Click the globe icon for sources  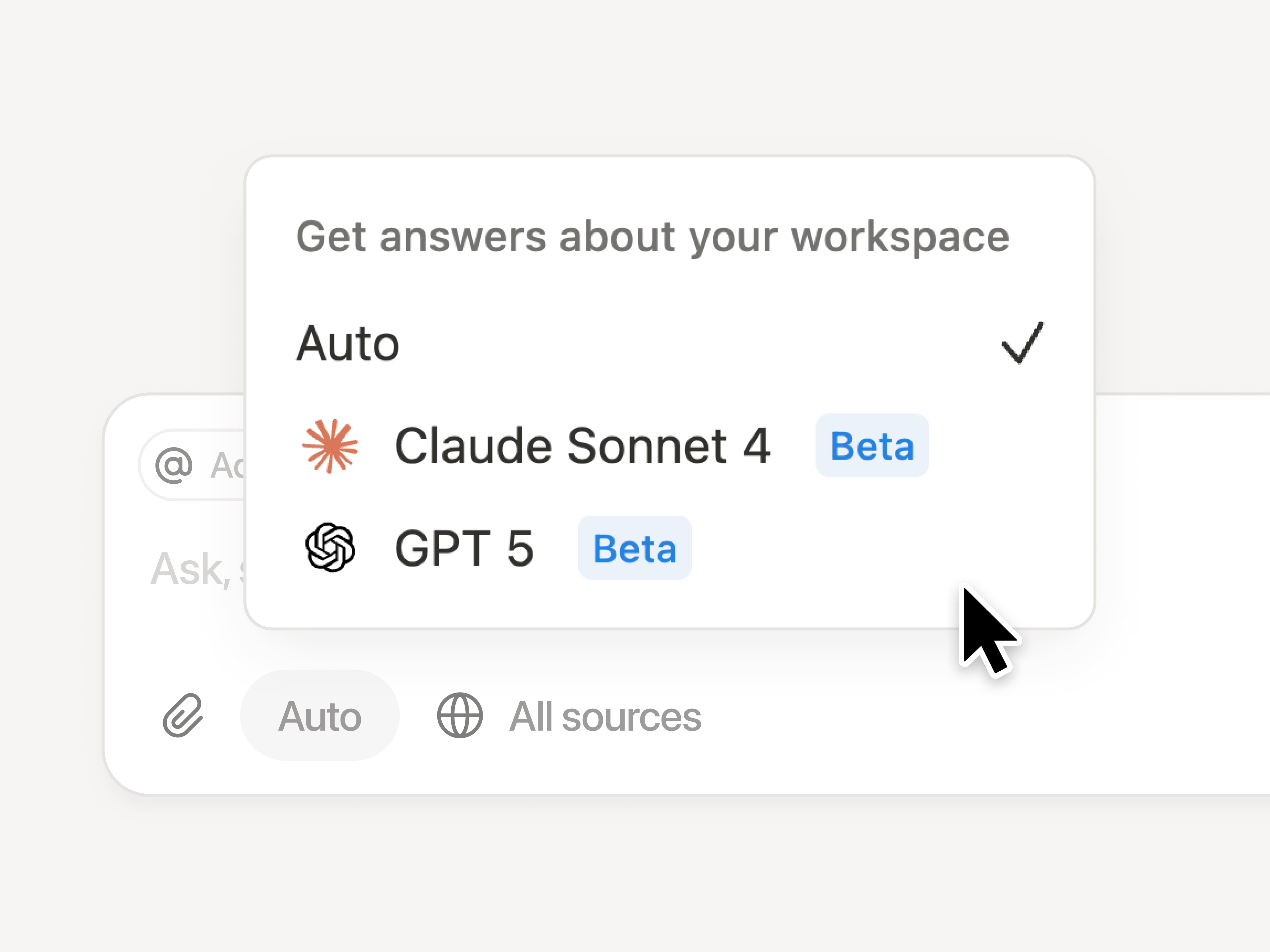(x=460, y=716)
